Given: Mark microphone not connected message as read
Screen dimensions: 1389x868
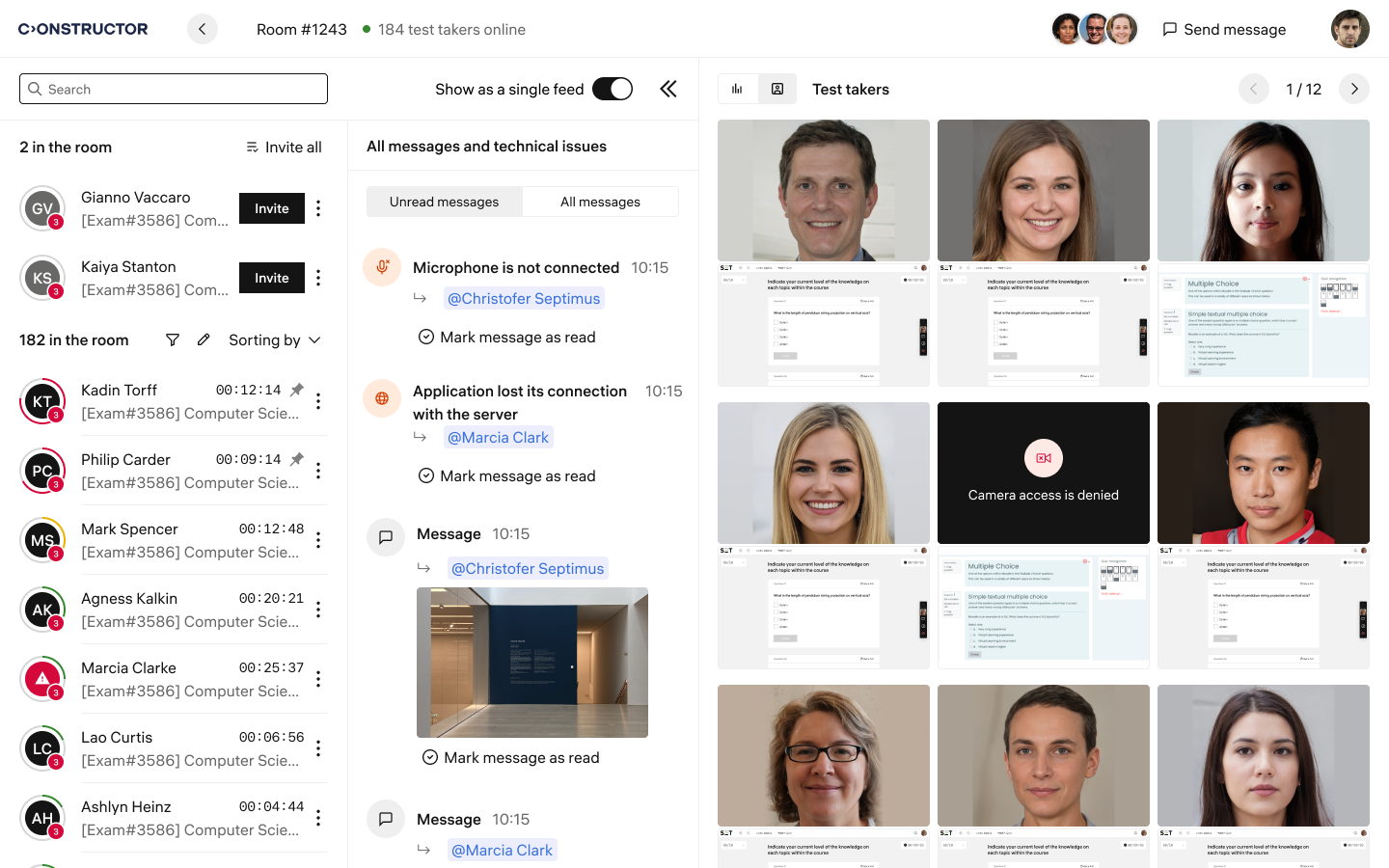Looking at the screenshot, I should tap(507, 337).
